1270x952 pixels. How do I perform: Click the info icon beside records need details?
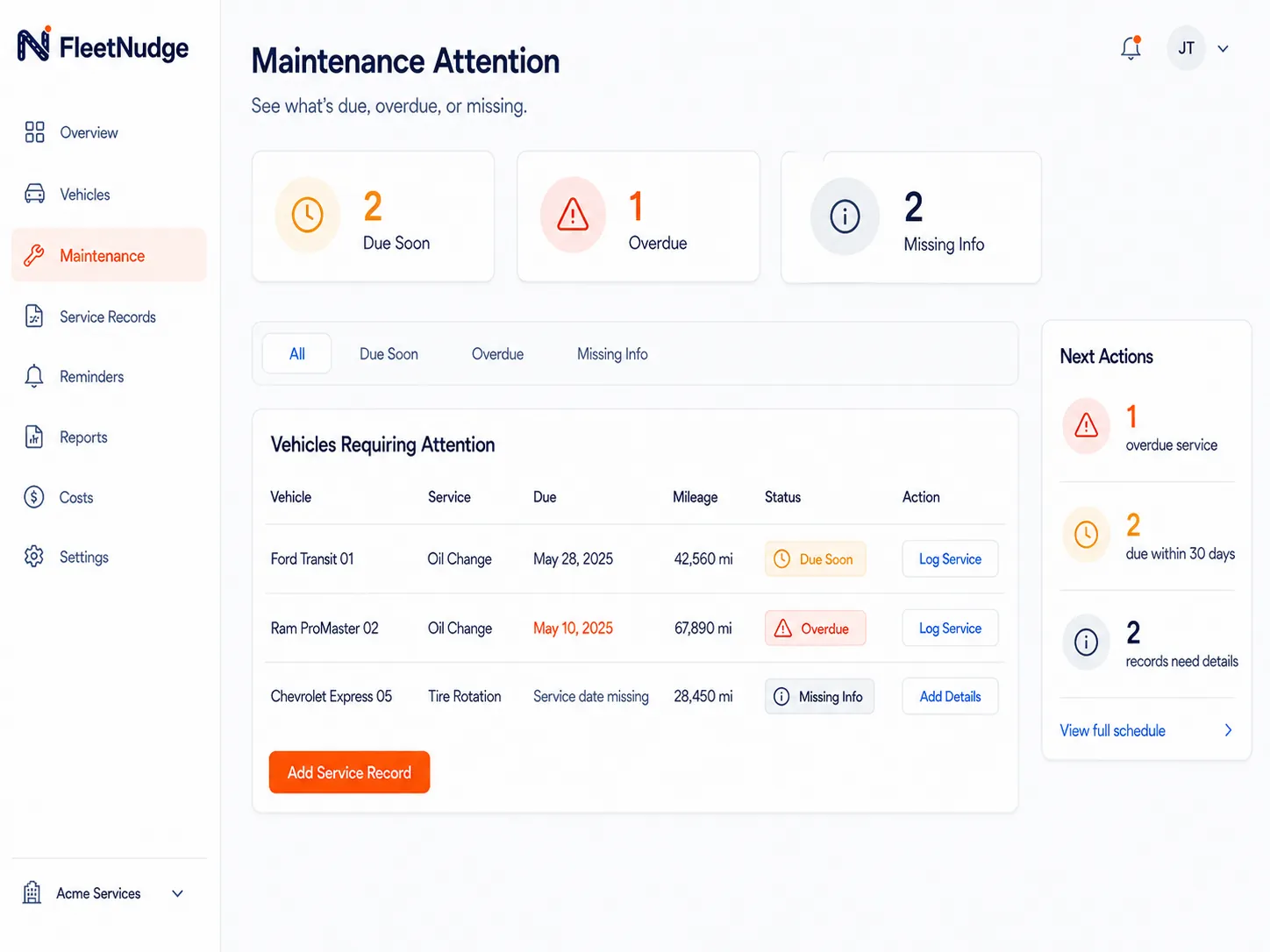coord(1087,643)
